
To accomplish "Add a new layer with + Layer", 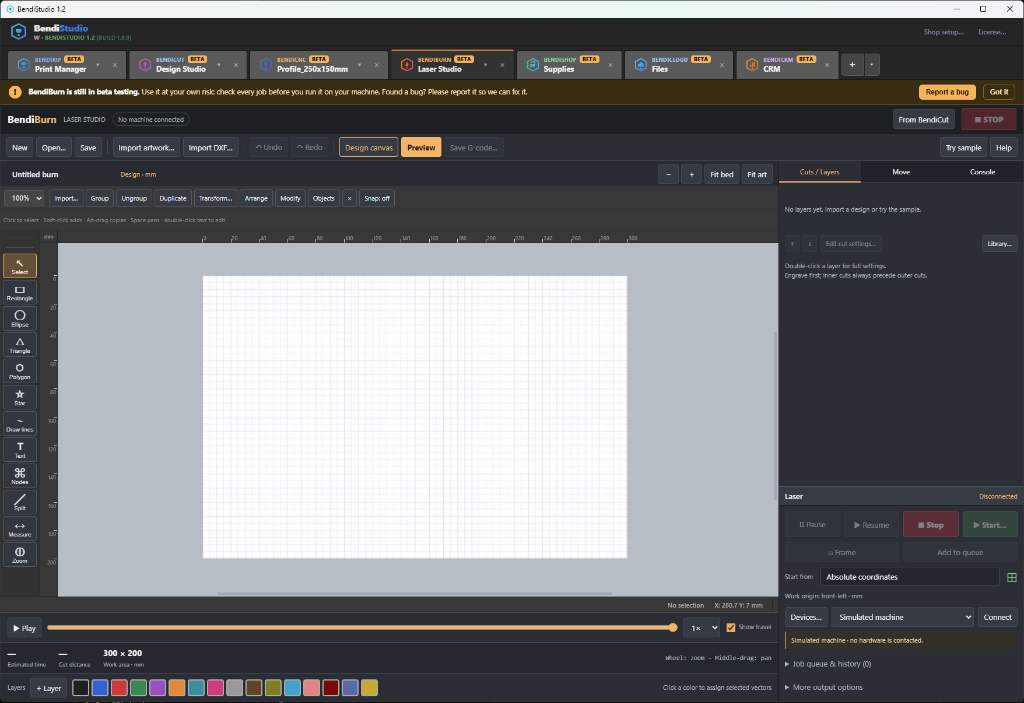I will [x=48, y=688].
